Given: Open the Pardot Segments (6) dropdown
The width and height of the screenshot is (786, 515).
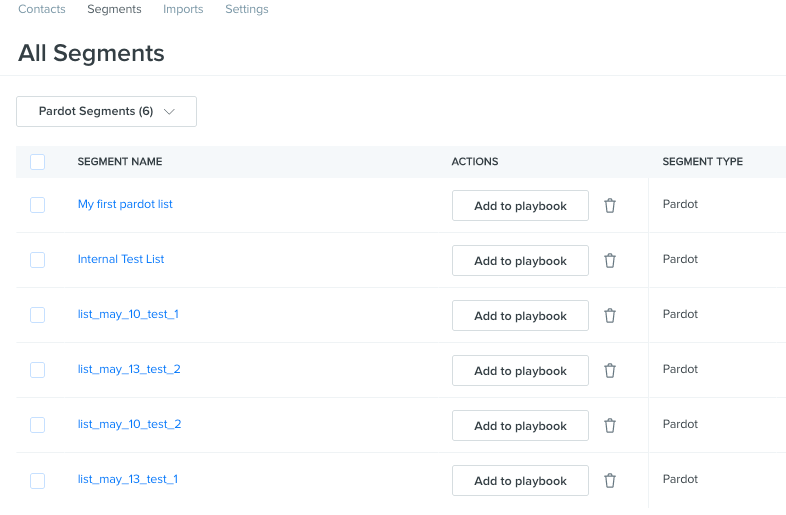Looking at the screenshot, I should [106, 111].
